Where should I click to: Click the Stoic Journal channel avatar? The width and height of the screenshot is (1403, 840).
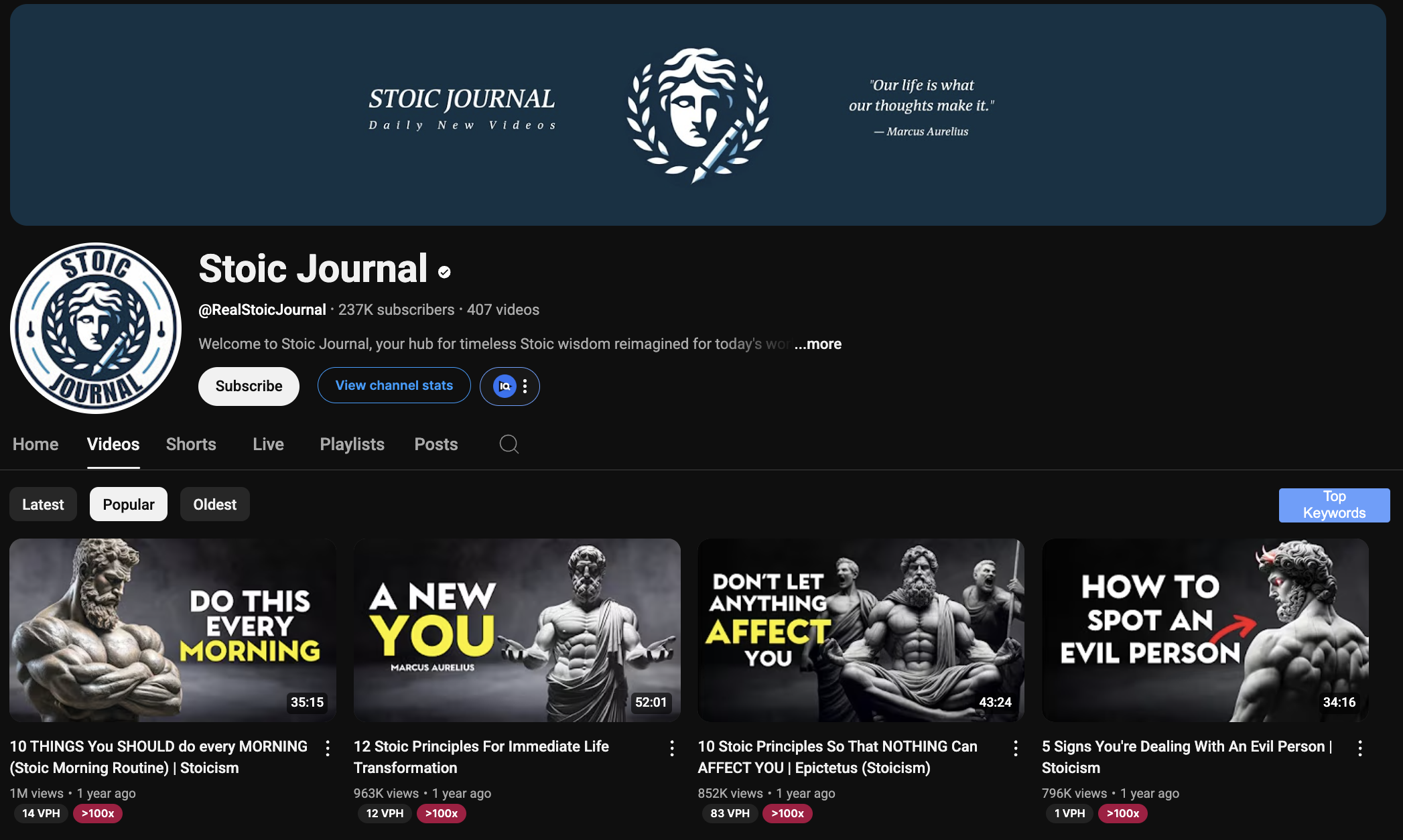[x=96, y=328]
